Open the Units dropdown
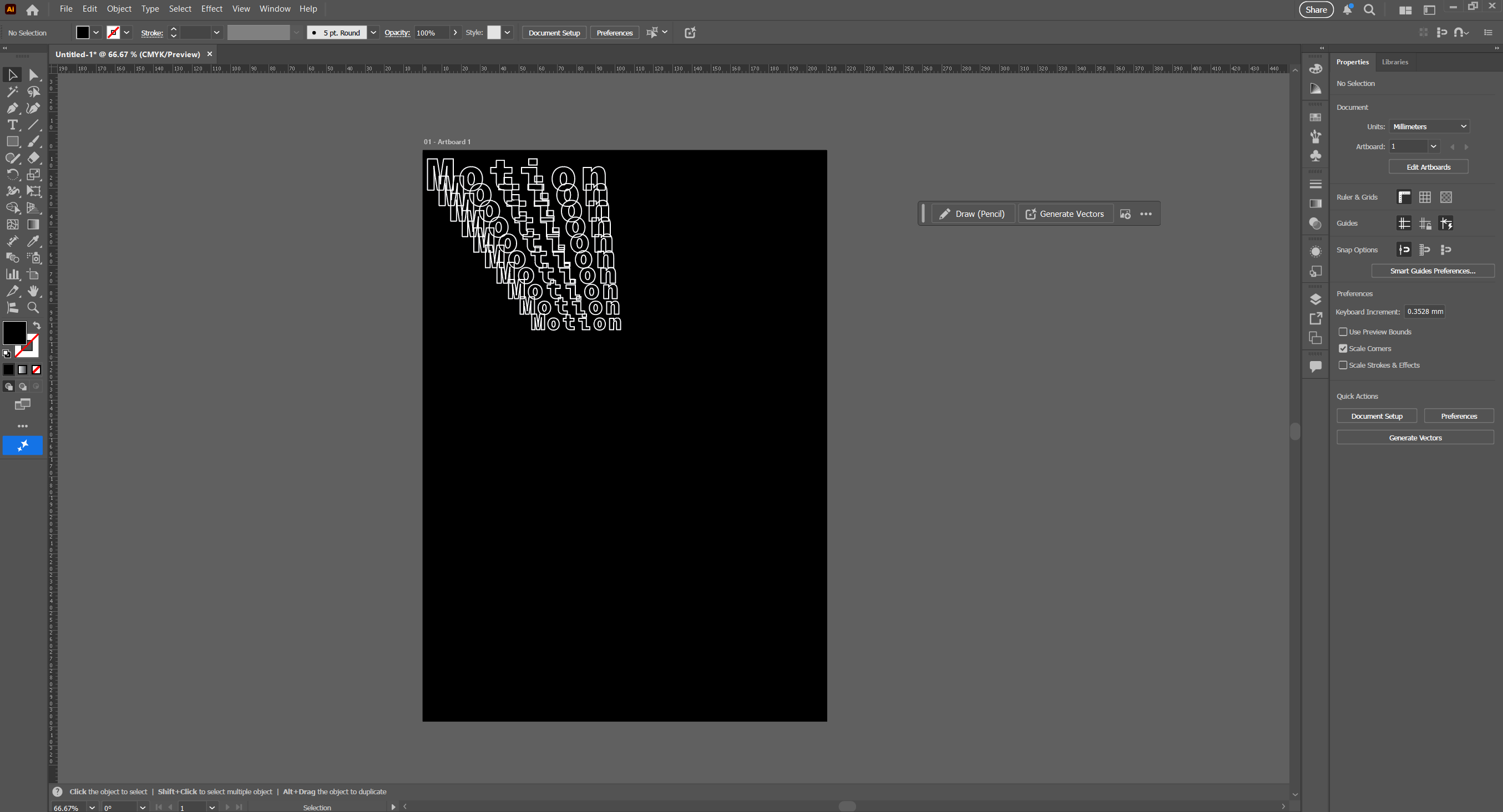The height and width of the screenshot is (812, 1503). point(1428,126)
